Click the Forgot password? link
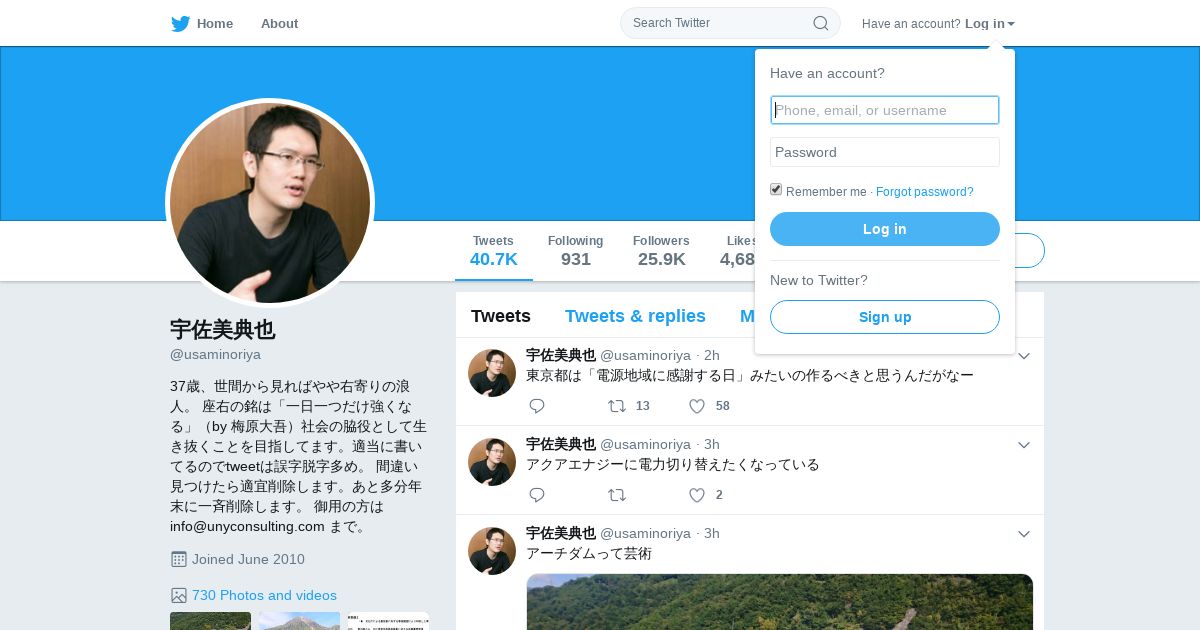This screenshot has width=1200, height=630. coord(924,192)
